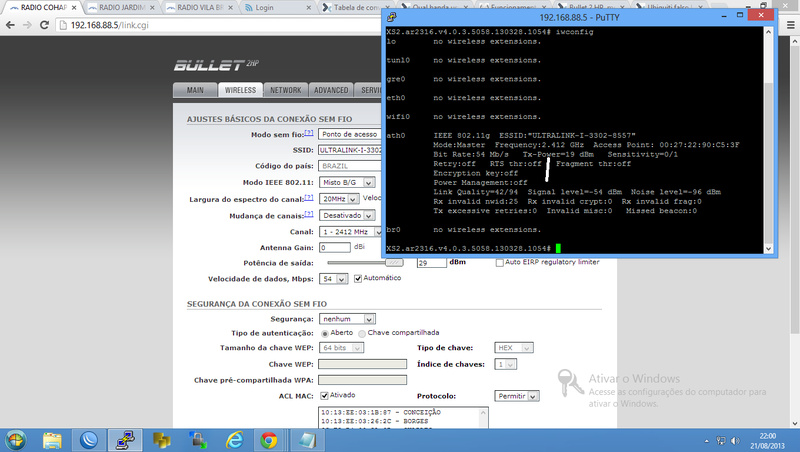
Task: Click the WPA pre-shared key field
Action: 363,380
